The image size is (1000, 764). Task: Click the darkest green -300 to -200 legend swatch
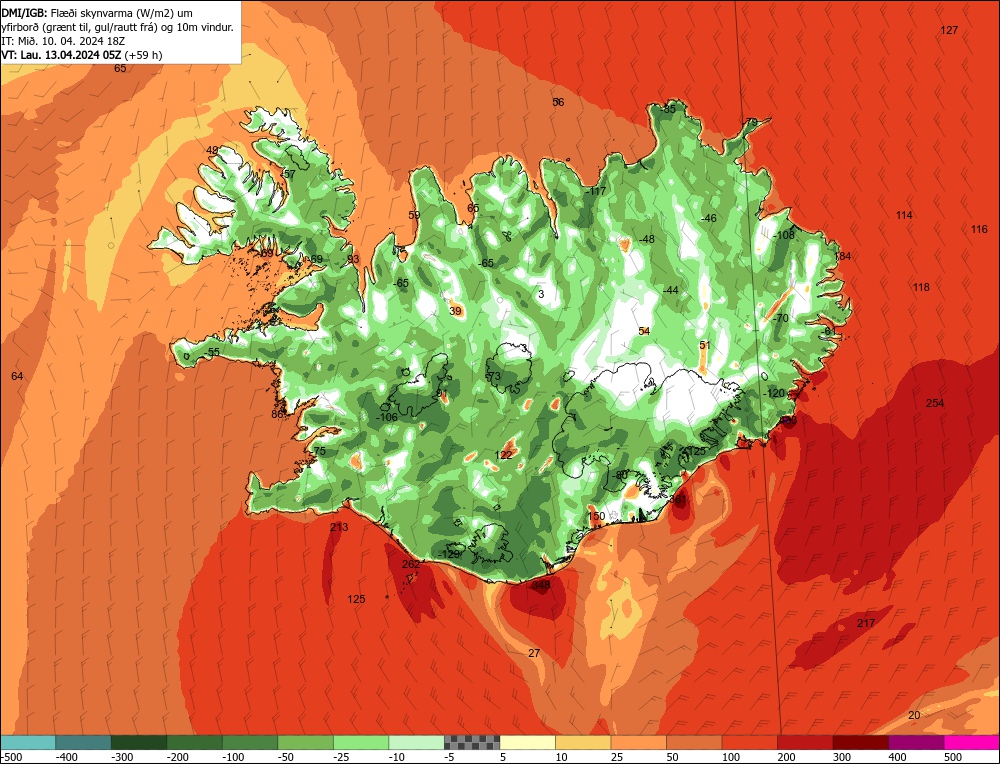click(x=138, y=742)
